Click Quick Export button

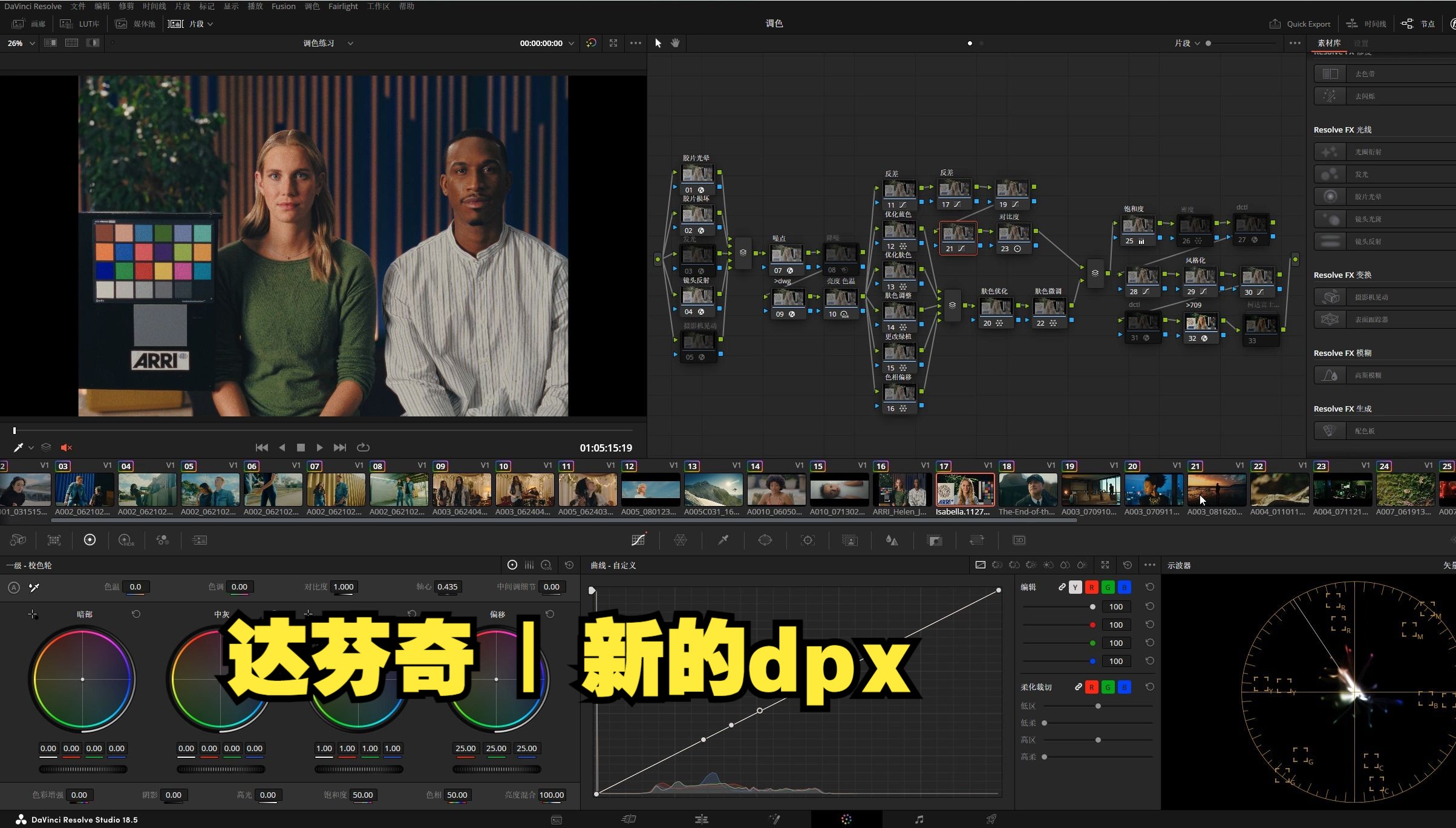[x=1300, y=24]
